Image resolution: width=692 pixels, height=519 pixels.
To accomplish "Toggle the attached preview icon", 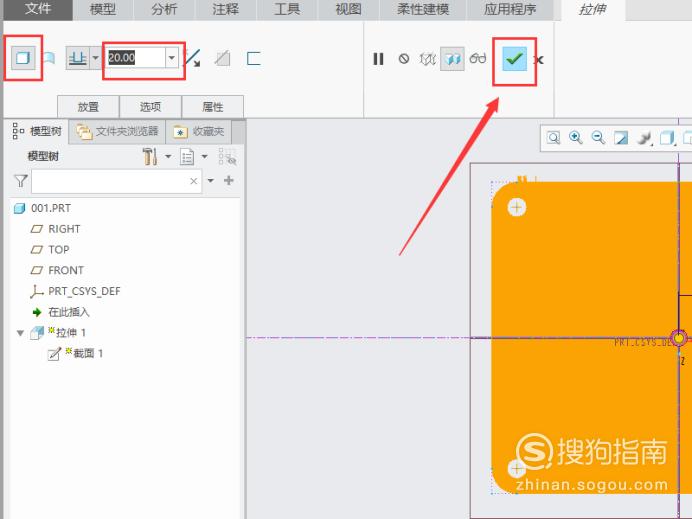I will point(452,59).
